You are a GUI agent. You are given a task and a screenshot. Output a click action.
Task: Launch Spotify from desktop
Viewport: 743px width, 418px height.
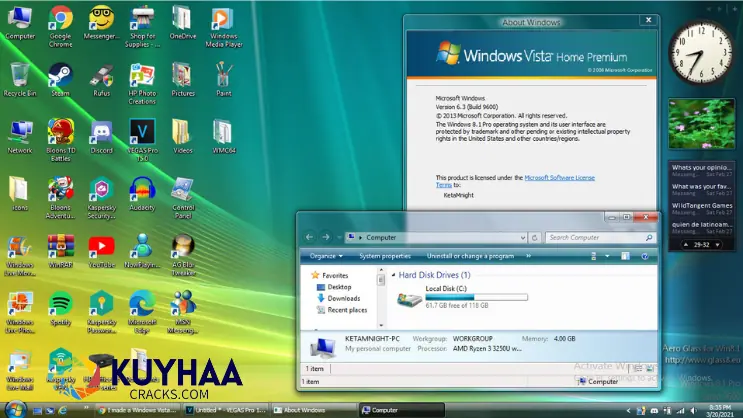(x=60, y=302)
